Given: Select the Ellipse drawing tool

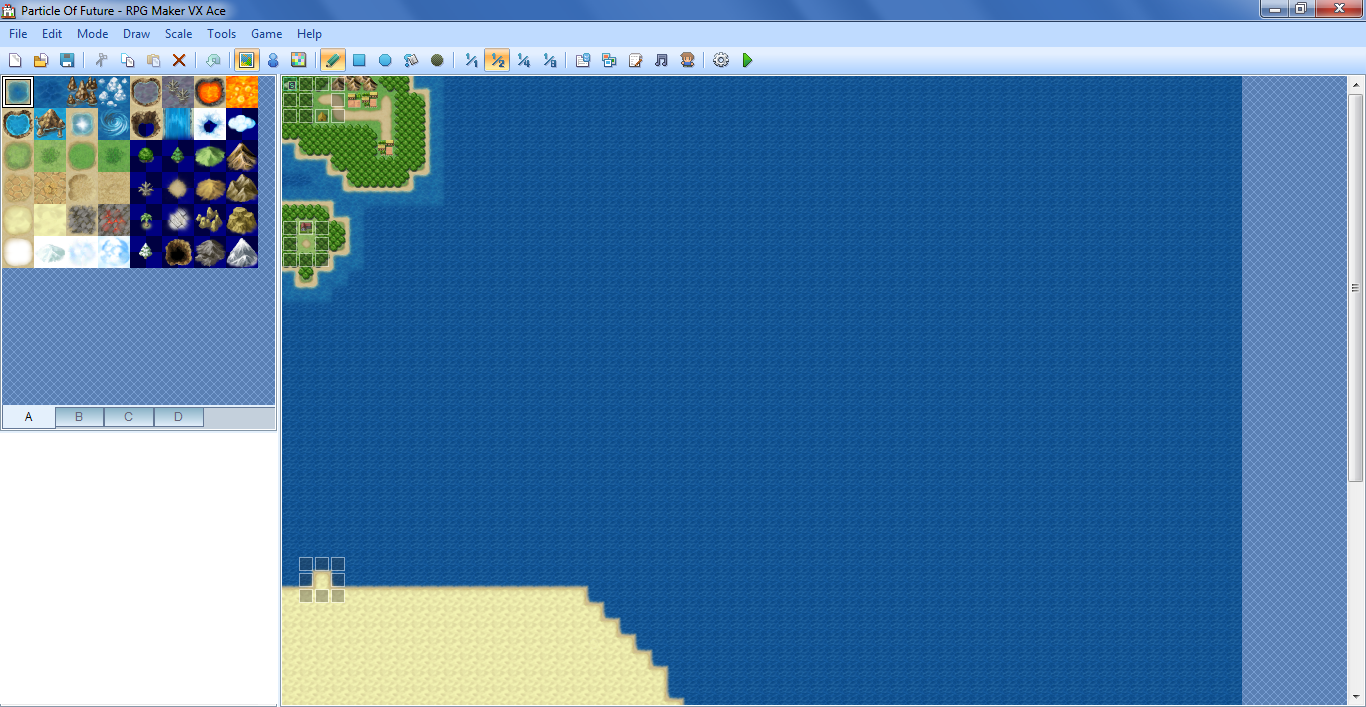Looking at the screenshot, I should (385, 60).
